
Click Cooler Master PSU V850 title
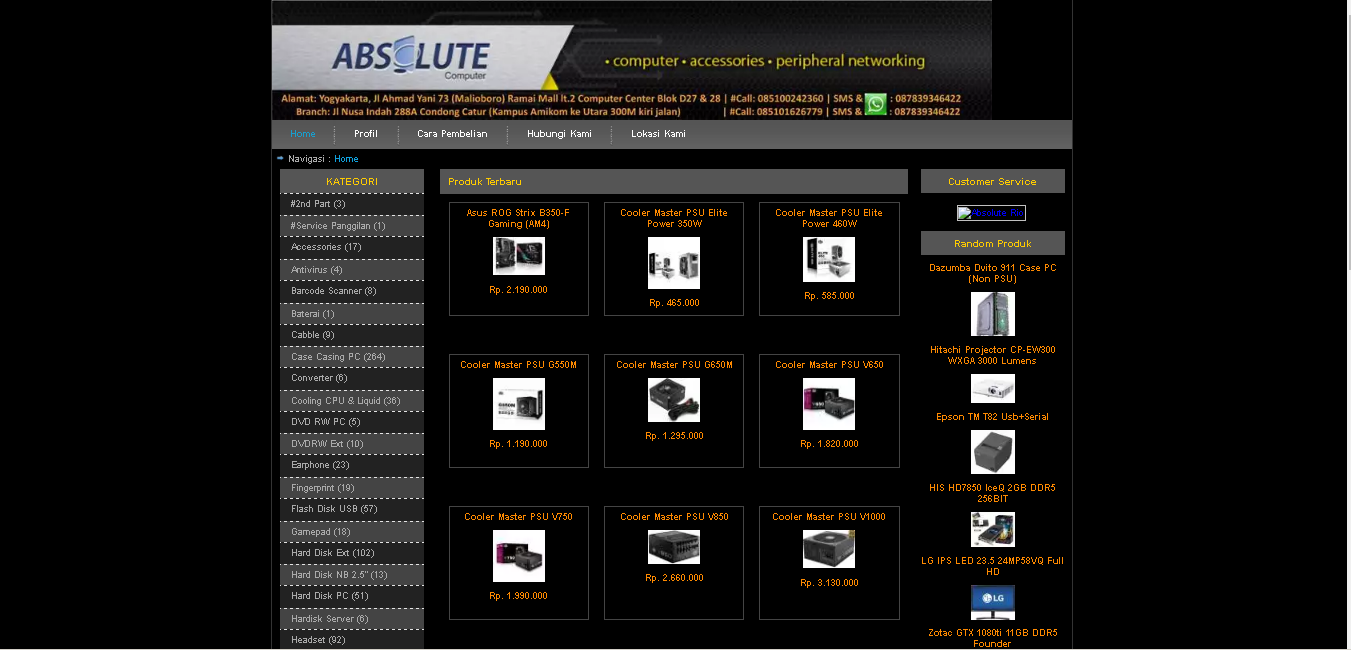[674, 517]
